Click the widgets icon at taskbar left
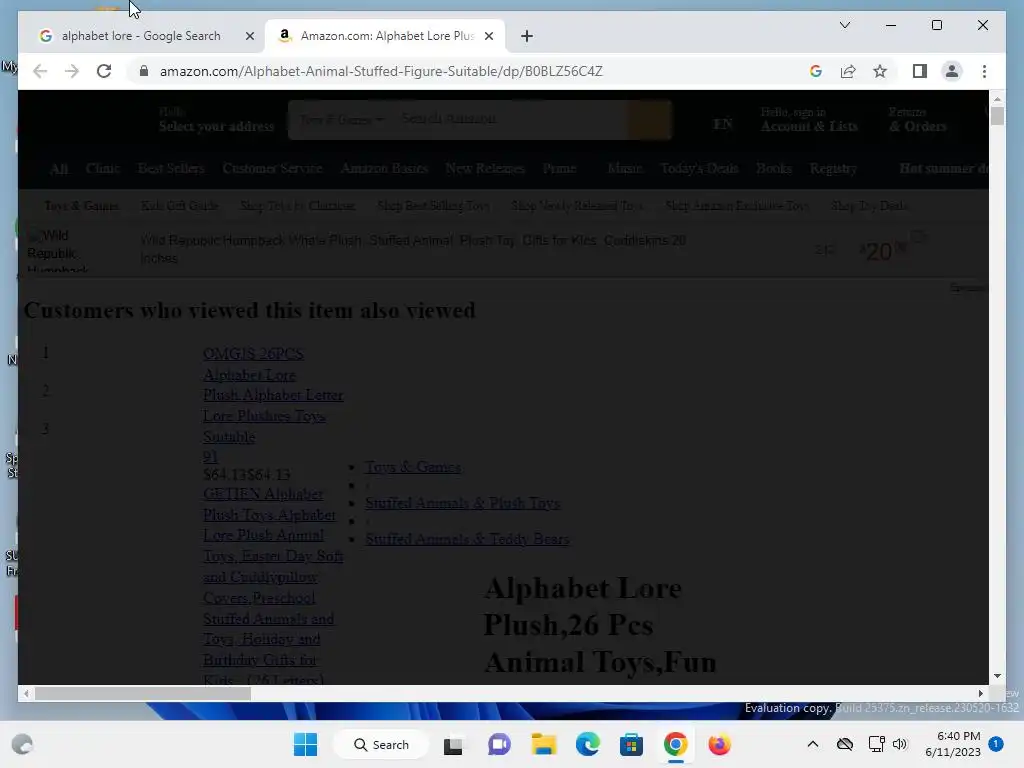 coord(22,744)
